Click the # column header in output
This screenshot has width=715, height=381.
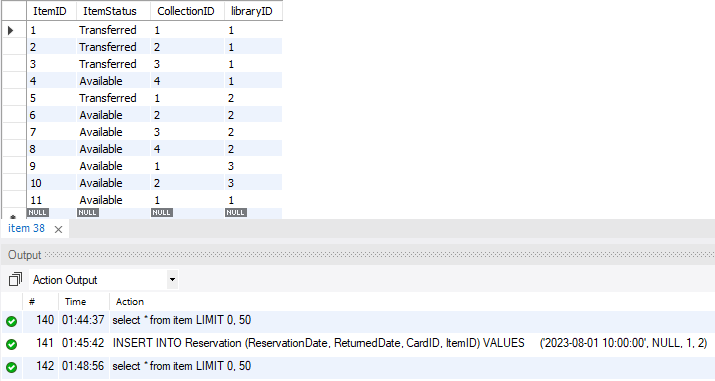pos(32,302)
